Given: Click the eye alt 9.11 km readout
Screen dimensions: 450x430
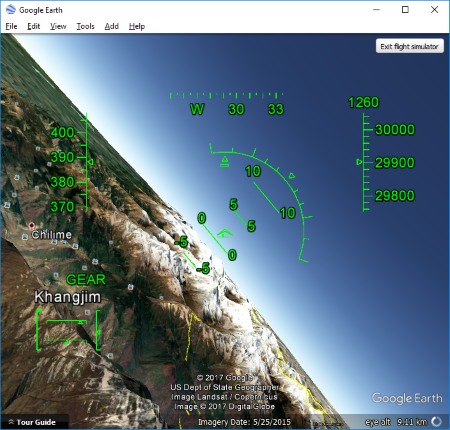Looking at the screenshot, I should (x=396, y=422).
